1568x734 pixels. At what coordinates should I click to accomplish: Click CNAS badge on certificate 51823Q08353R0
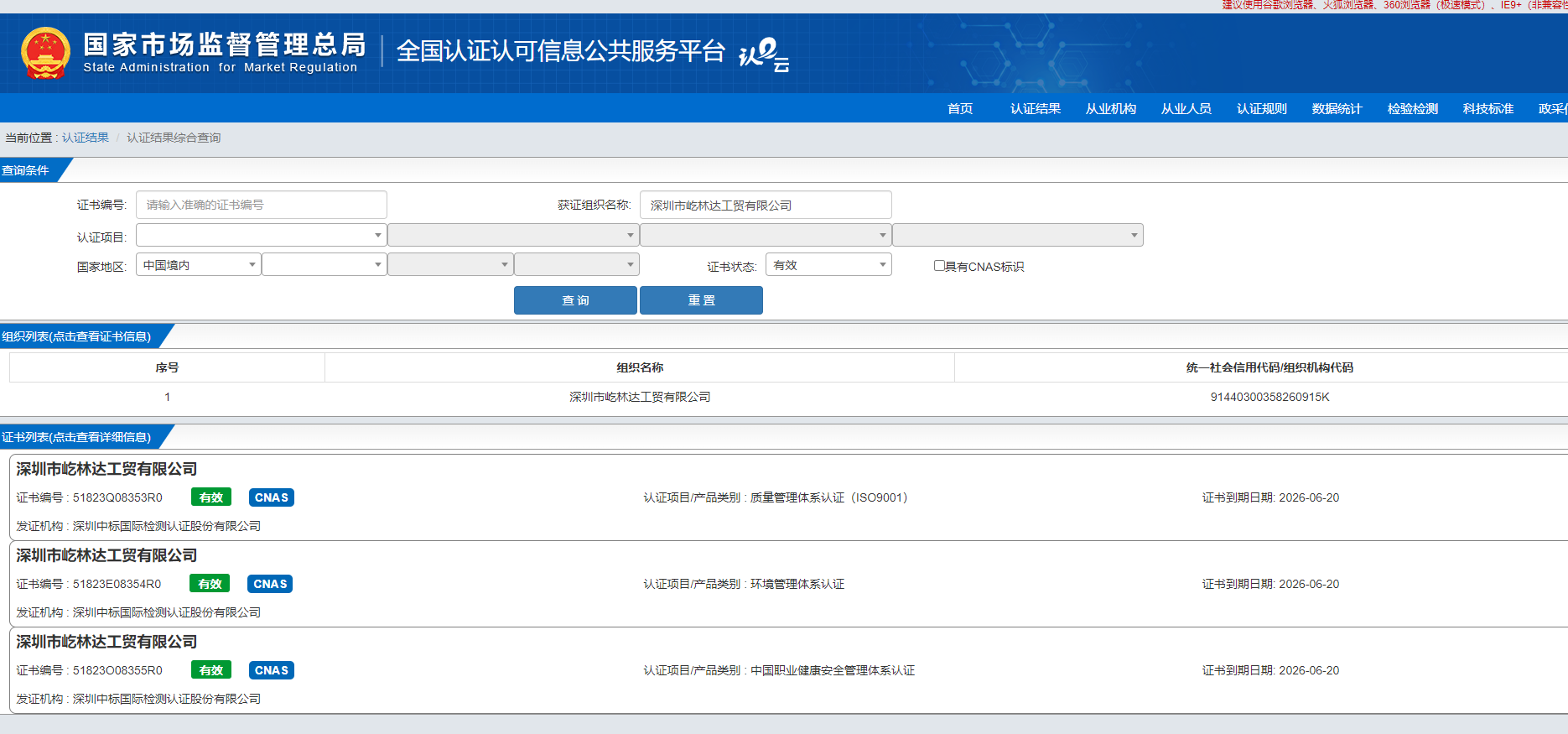[271, 497]
